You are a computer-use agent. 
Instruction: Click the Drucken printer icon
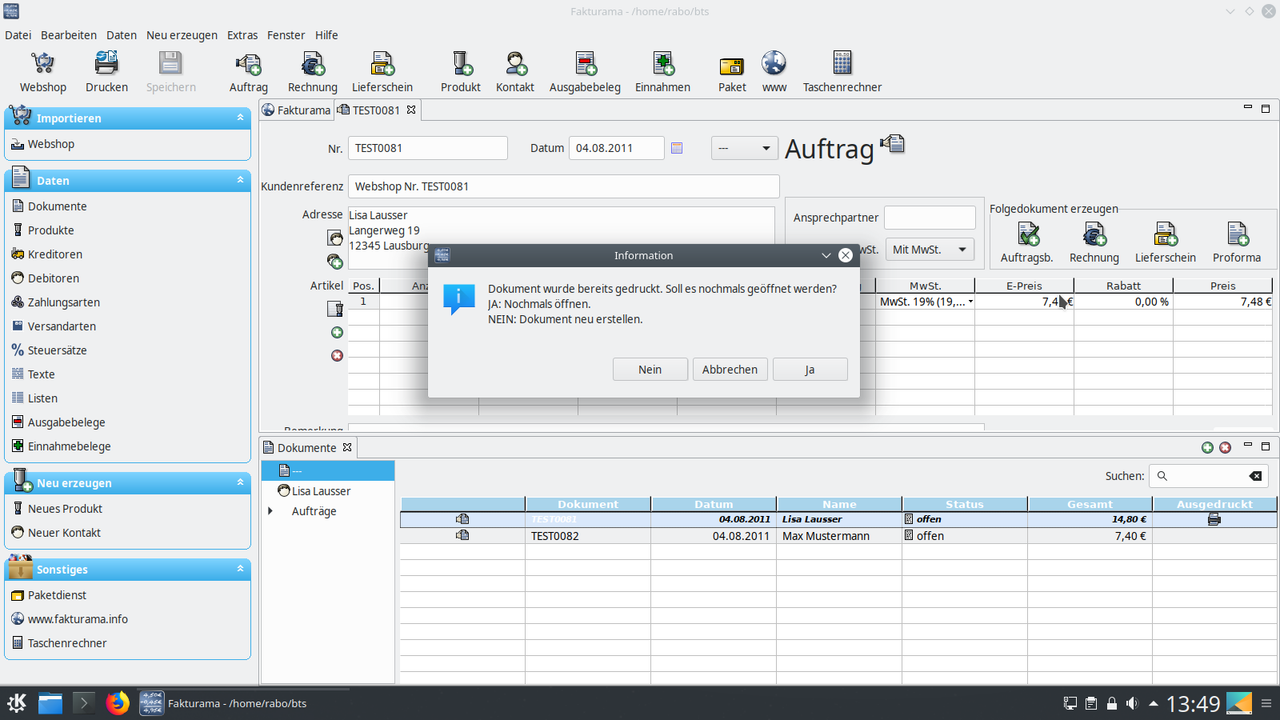tap(106, 63)
